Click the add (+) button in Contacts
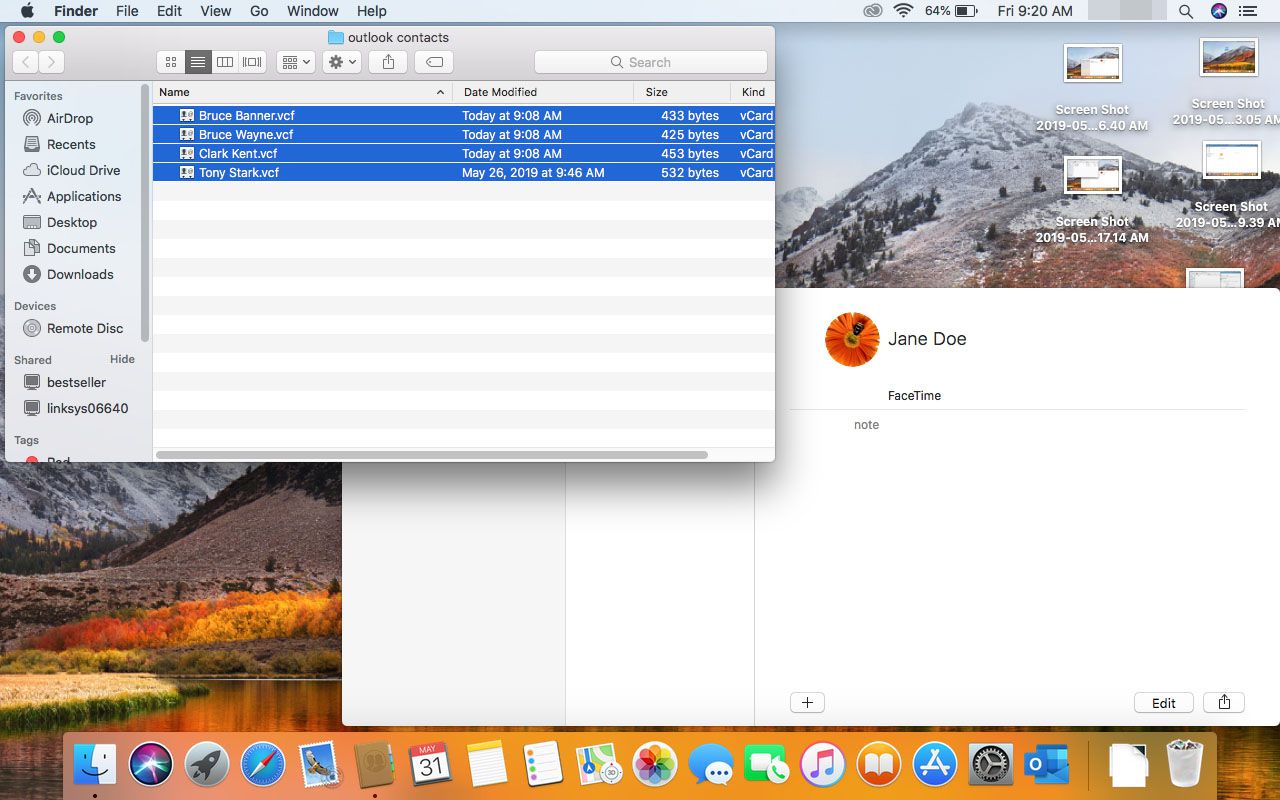 pyautogui.click(x=807, y=702)
